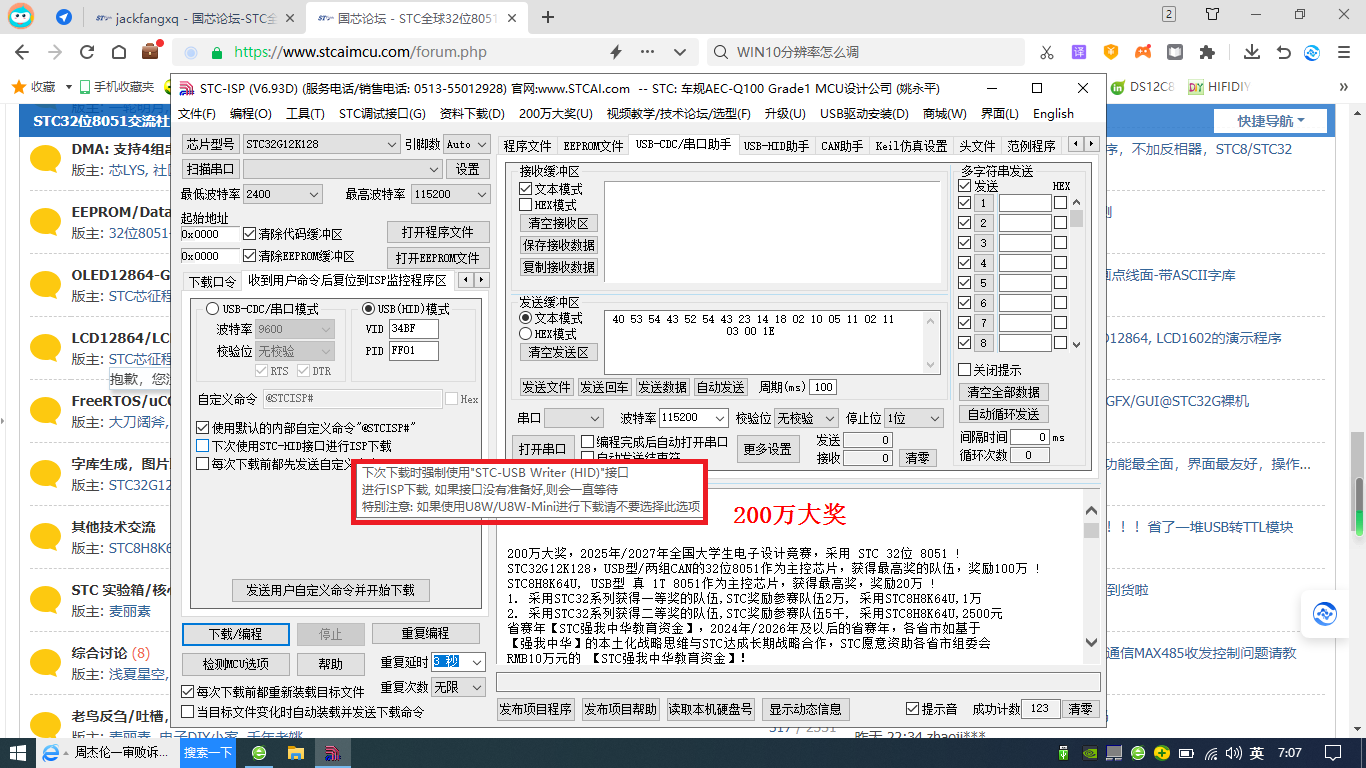1366x768 pixels.
Task: Open the 重复次数 无限 dropdown
Action: click(459, 687)
